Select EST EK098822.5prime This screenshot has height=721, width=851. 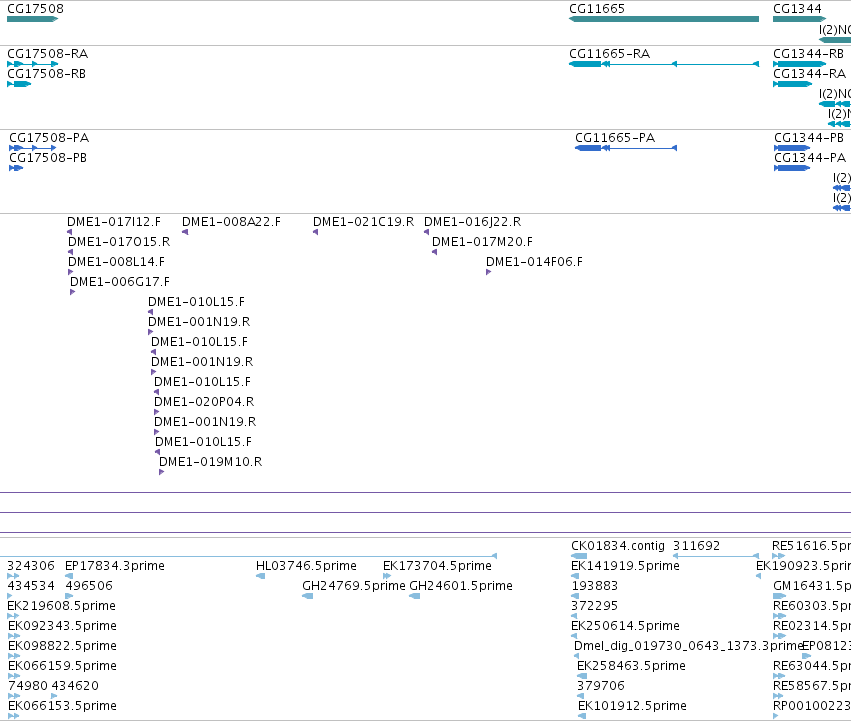point(14,656)
